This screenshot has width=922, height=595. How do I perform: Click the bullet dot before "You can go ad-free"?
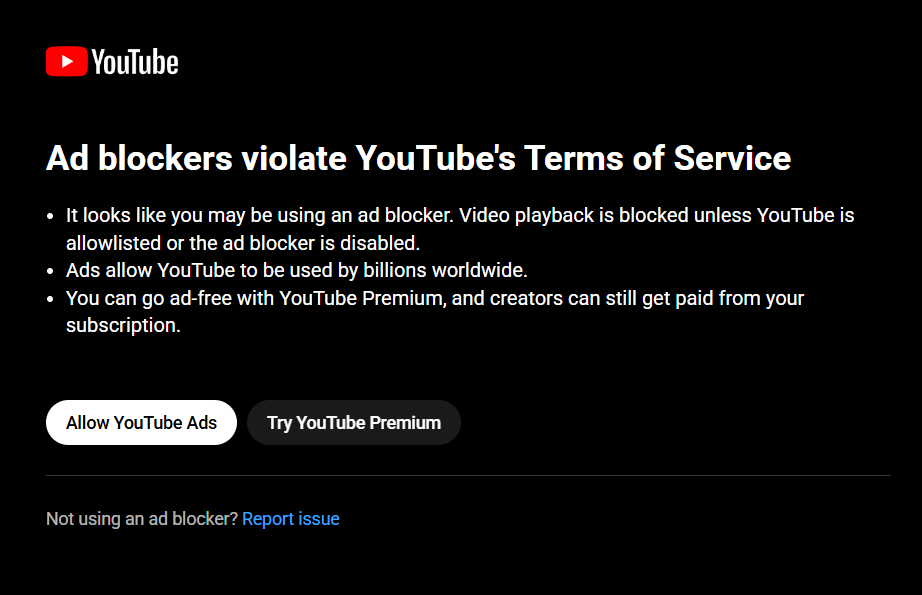point(53,299)
